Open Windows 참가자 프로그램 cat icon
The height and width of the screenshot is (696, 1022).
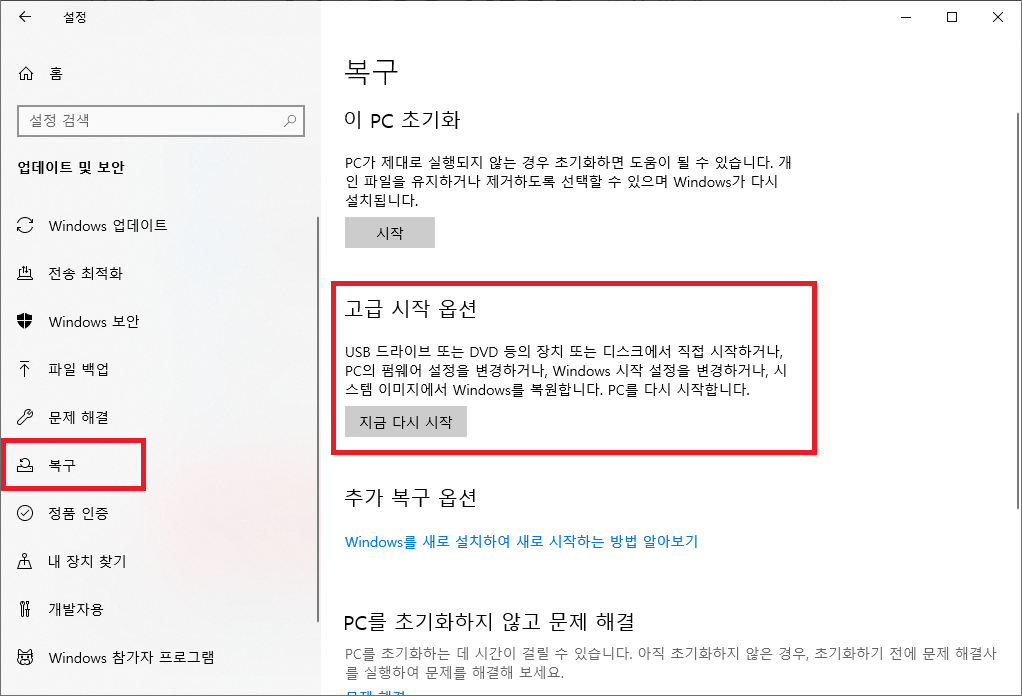25,657
